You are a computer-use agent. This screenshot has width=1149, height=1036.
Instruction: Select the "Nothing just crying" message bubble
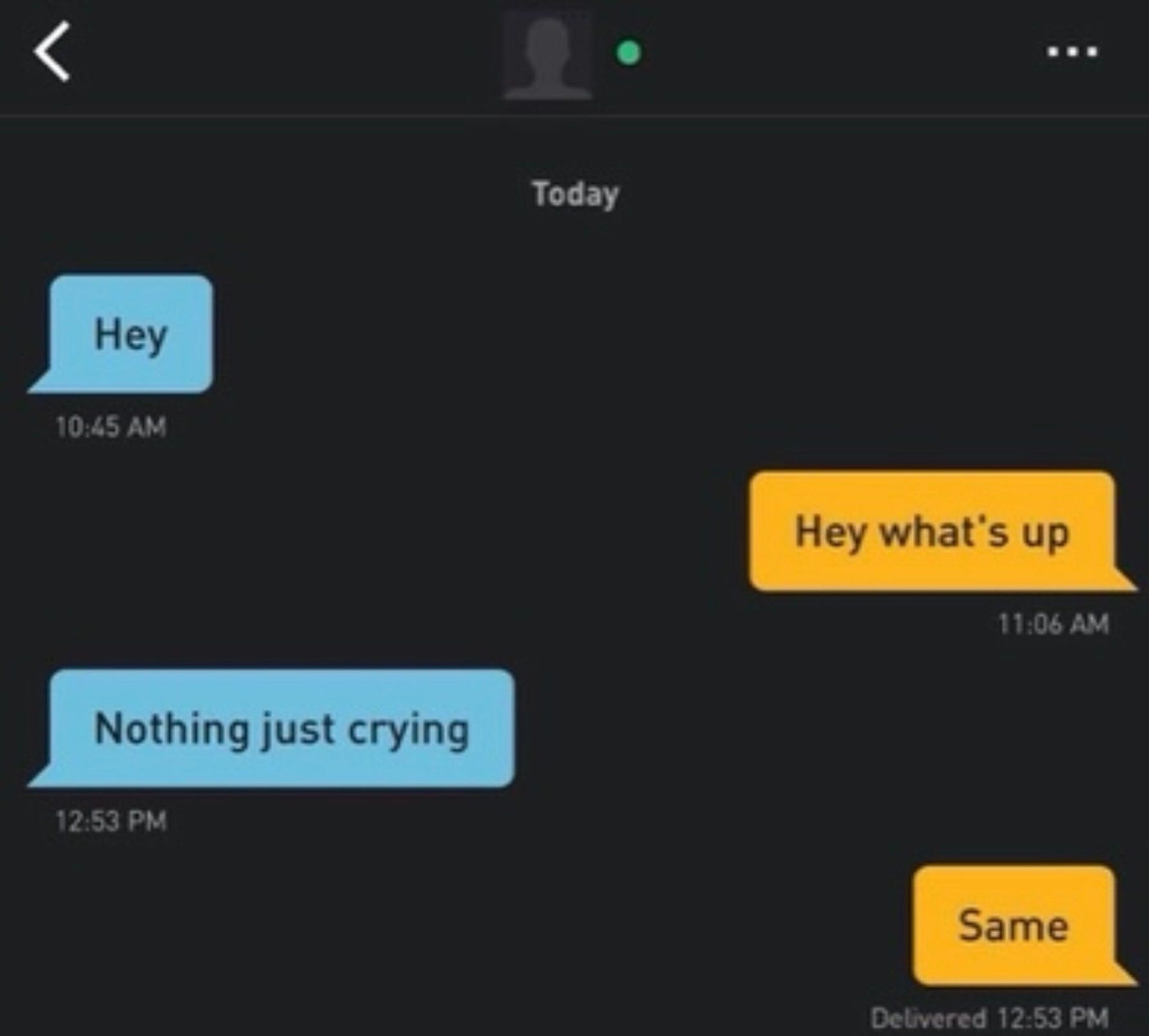pos(271,728)
